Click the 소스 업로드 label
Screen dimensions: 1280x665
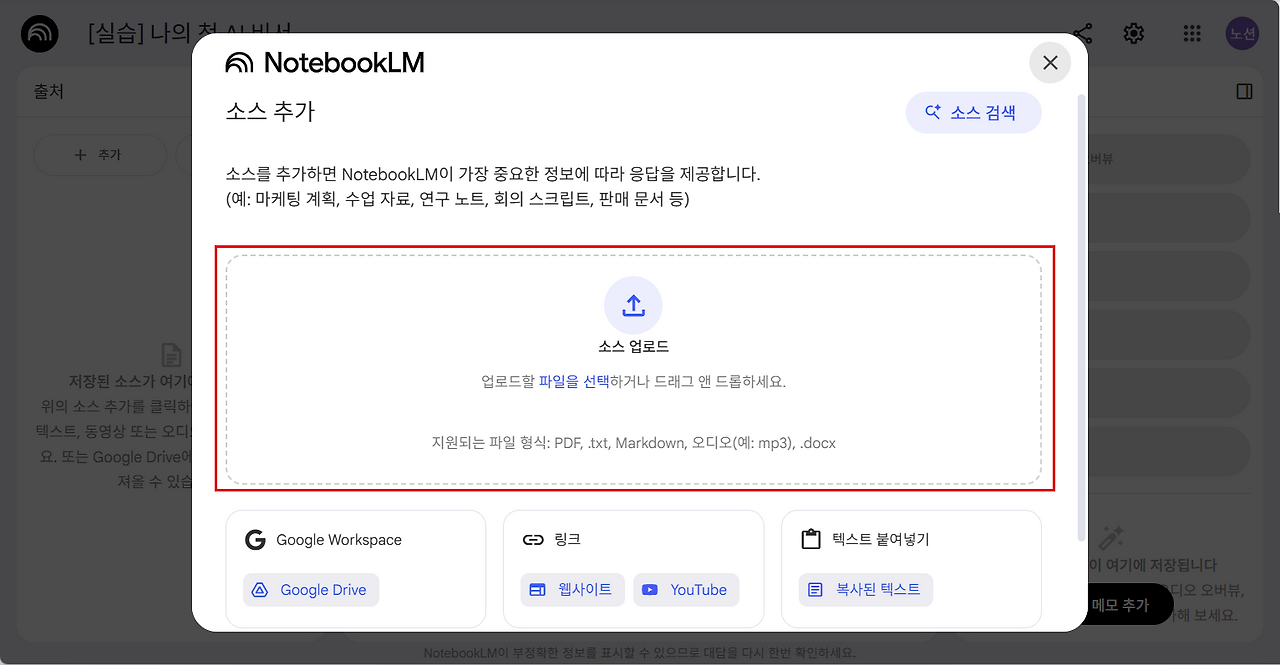(x=633, y=347)
